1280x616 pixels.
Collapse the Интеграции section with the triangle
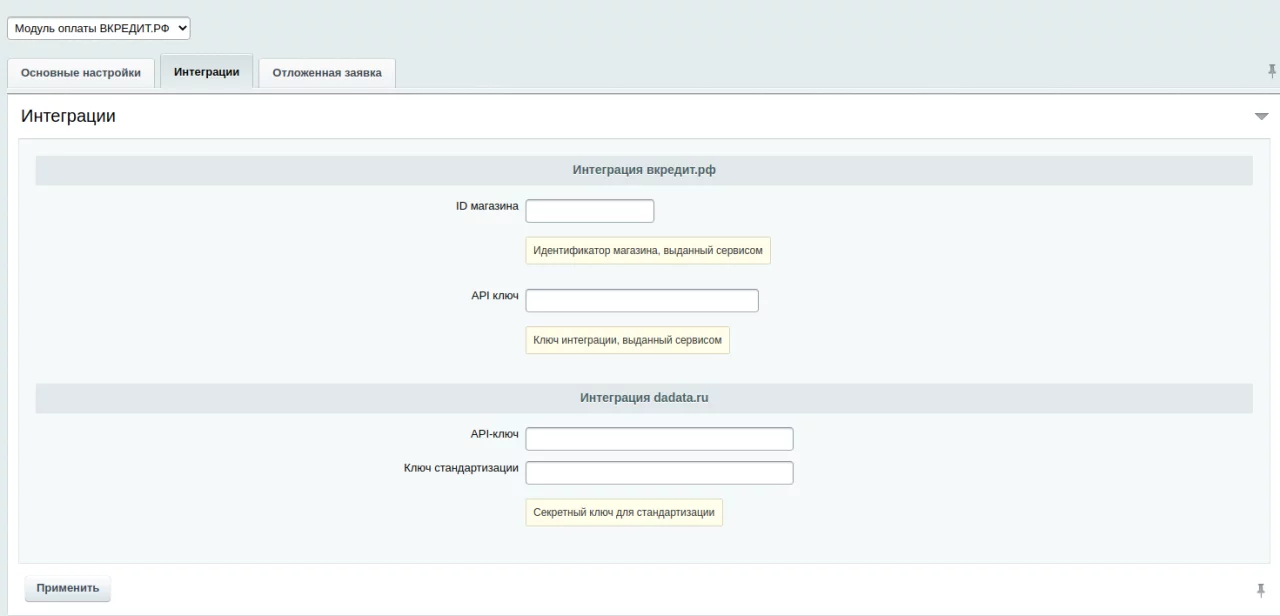click(x=1261, y=117)
